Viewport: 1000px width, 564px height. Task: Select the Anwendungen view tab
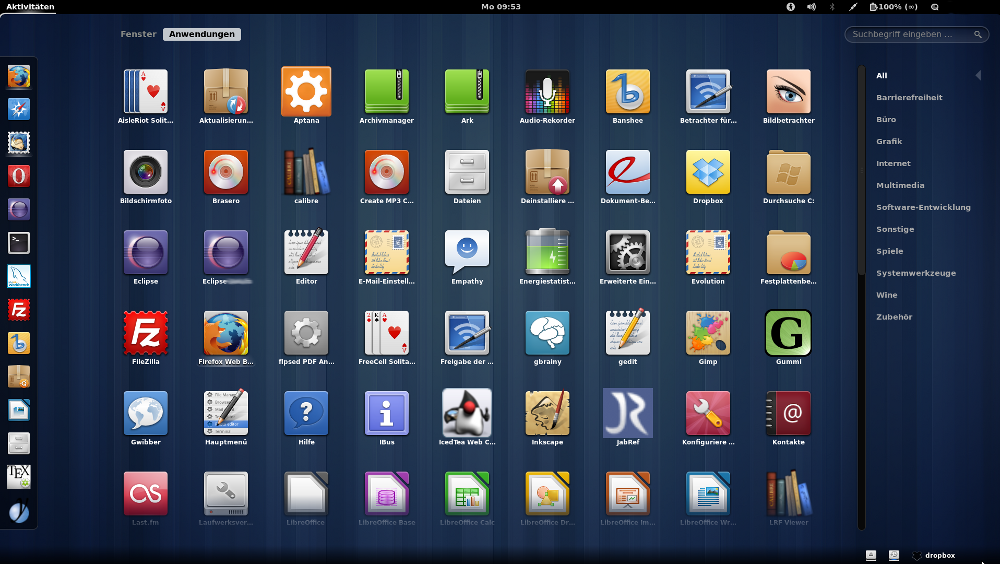pos(202,34)
